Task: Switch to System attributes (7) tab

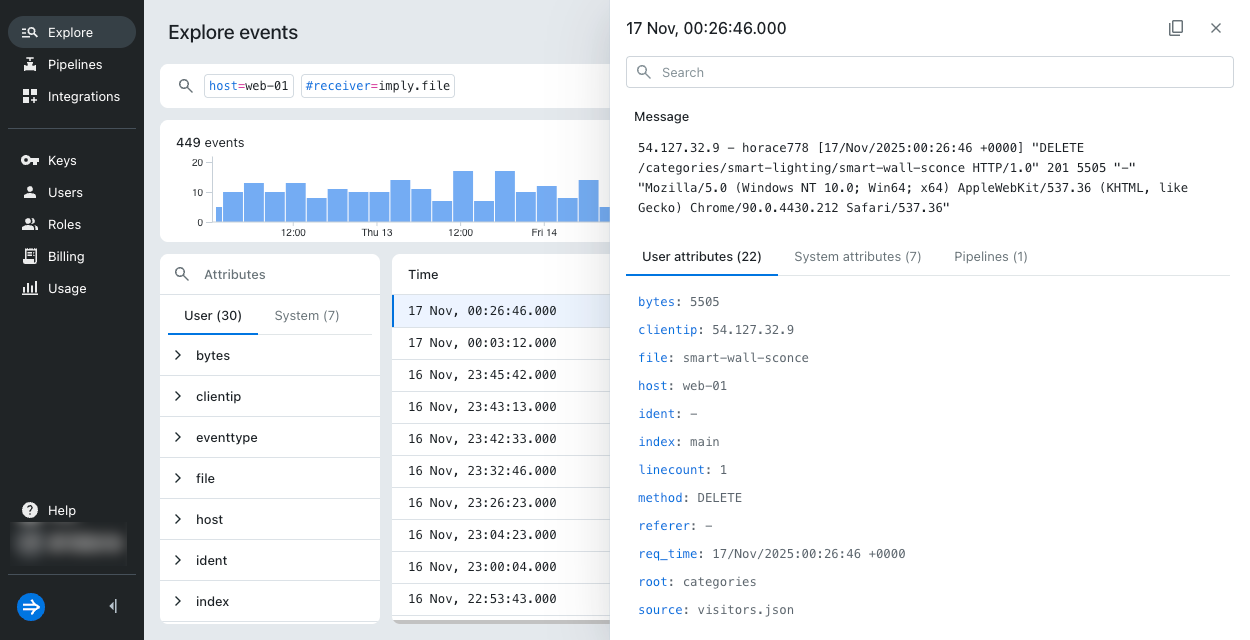Action: coord(857,257)
